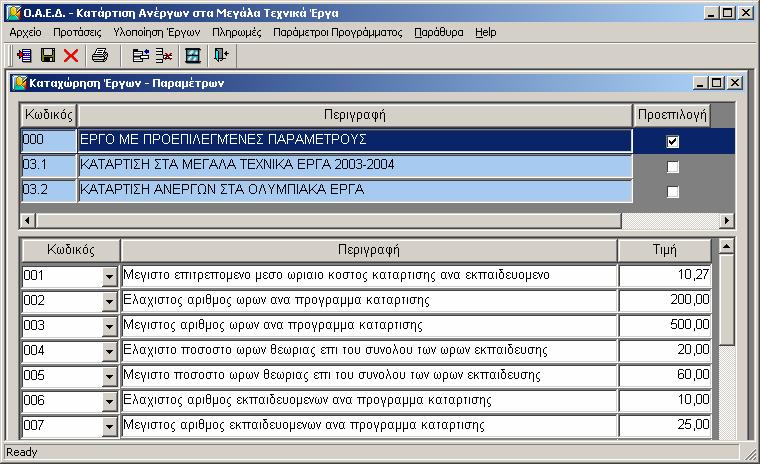Click the value field 25,00
This screenshot has width=760, height=464.
click(665, 425)
